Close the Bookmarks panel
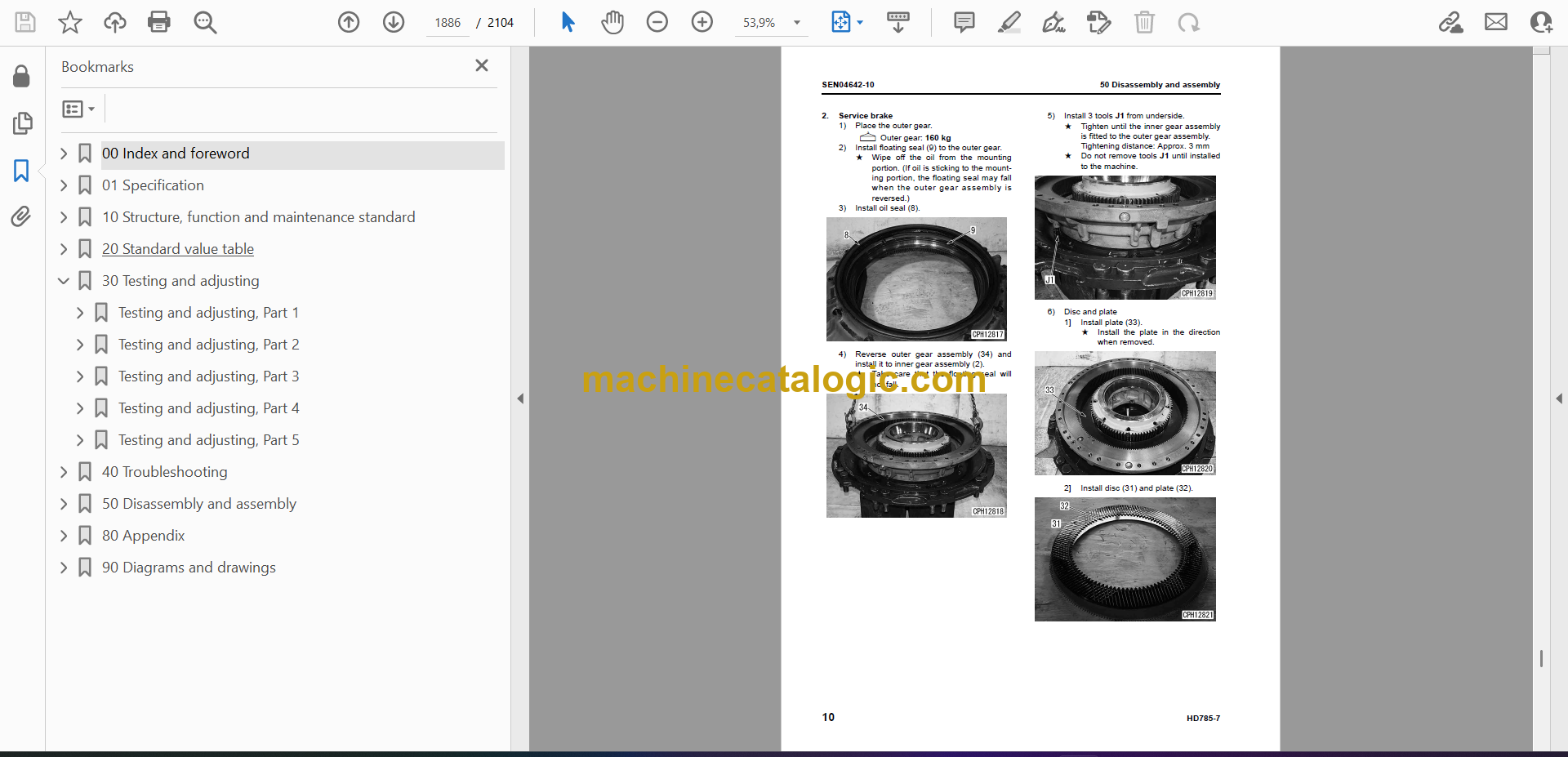 click(x=482, y=65)
